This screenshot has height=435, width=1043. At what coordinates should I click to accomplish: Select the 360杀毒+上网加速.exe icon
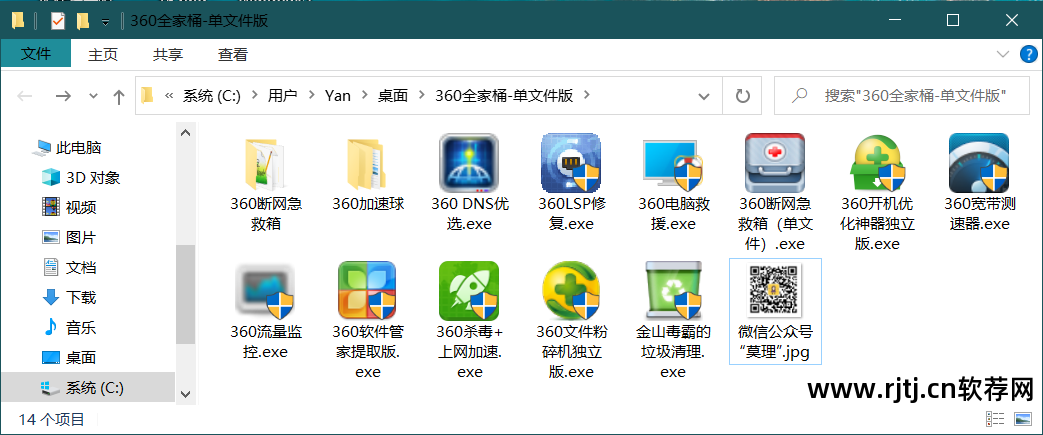(x=469, y=291)
